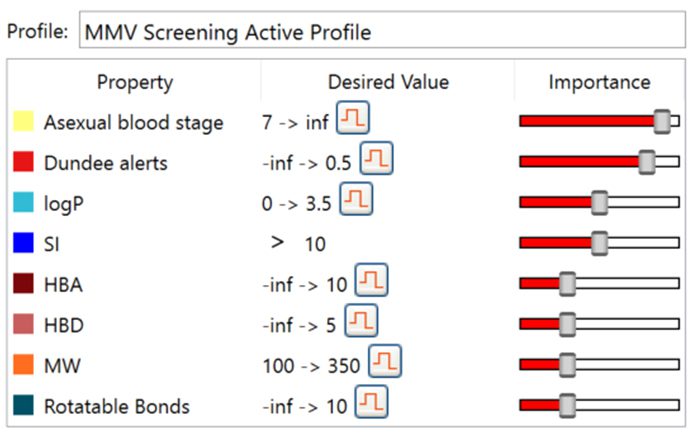Open the MW desirability function icon
The width and height of the screenshot is (695, 435).
pos(385,363)
